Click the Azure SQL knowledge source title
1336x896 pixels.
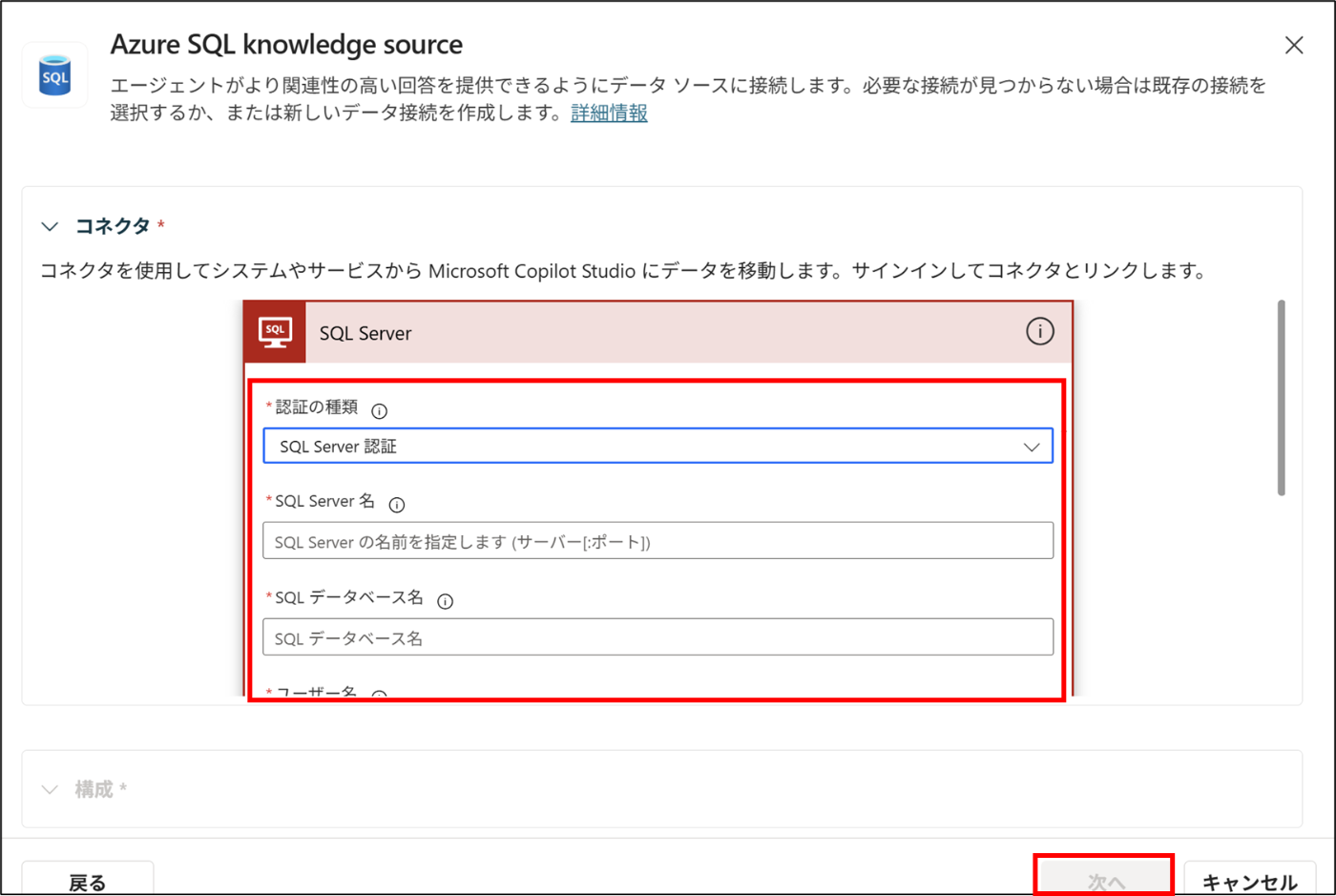tap(286, 44)
